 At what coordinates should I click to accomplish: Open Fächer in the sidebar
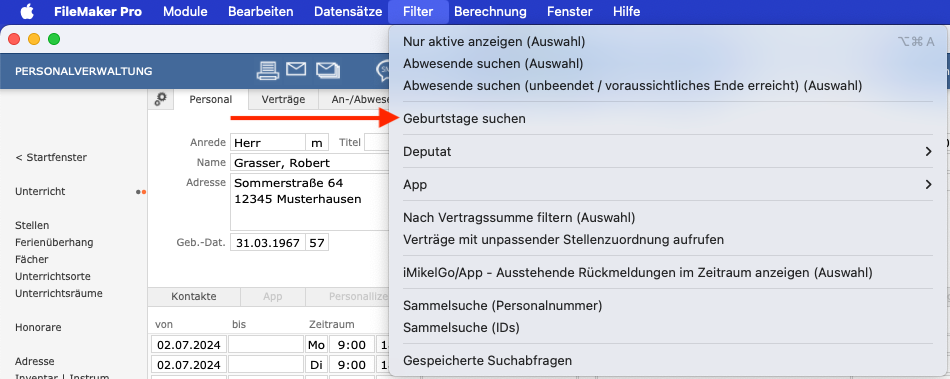click(x=32, y=259)
